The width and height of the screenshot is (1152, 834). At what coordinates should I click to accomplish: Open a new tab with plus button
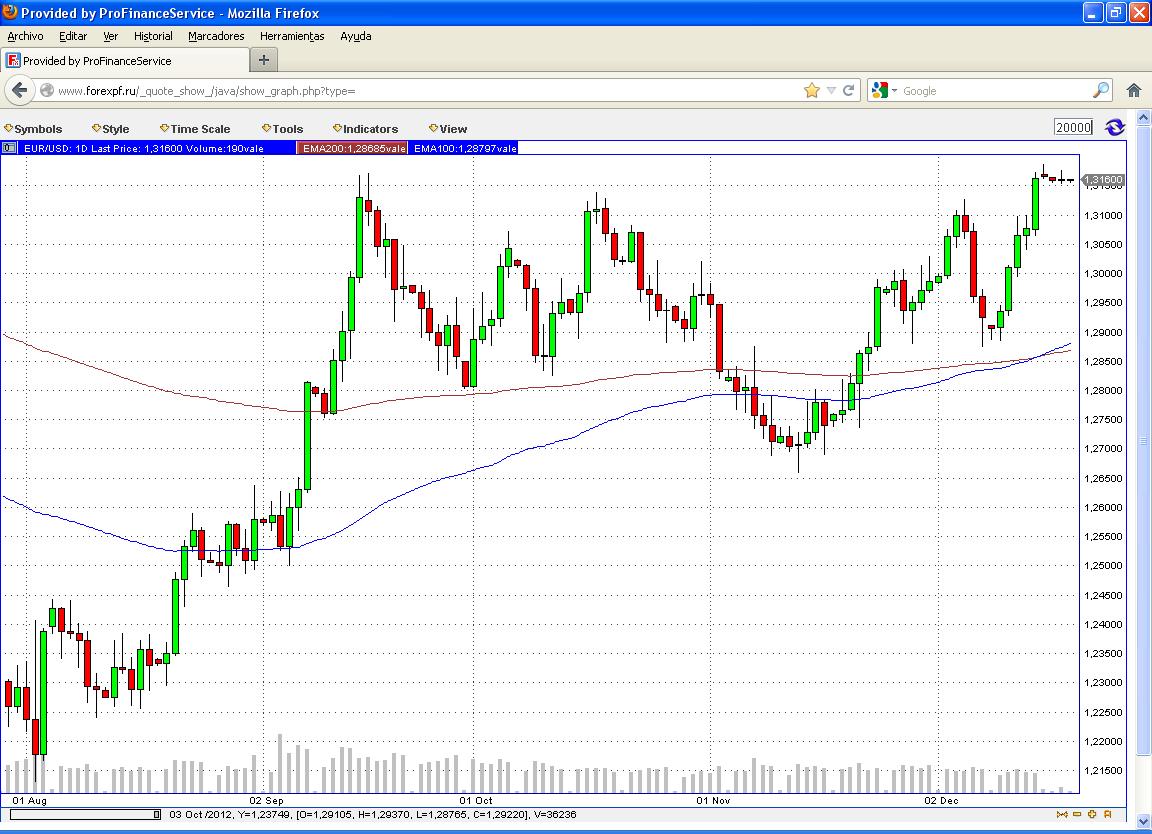[x=264, y=60]
